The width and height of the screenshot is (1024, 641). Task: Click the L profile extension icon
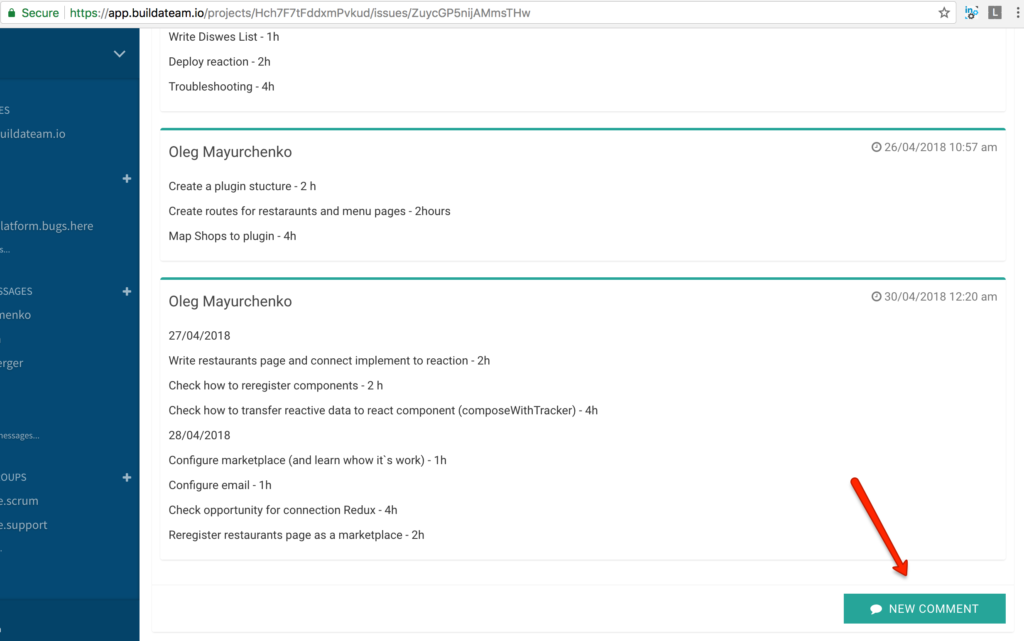pos(995,12)
